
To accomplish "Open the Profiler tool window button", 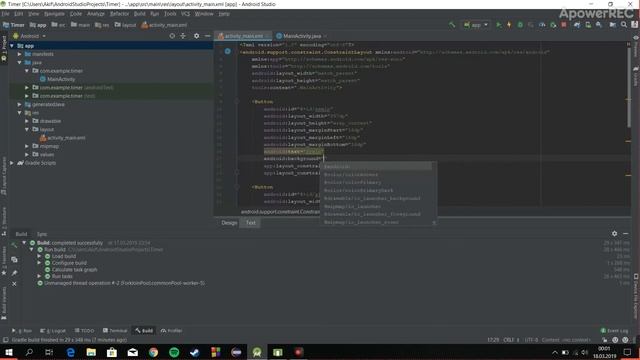I will click(x=171, y=331).
